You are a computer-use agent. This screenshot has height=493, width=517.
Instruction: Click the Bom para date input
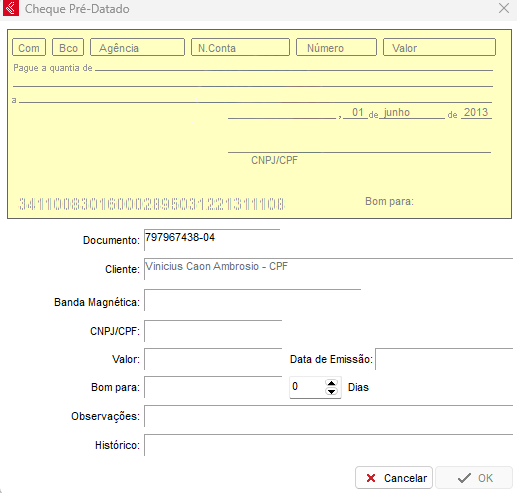(x=213, y=387)
